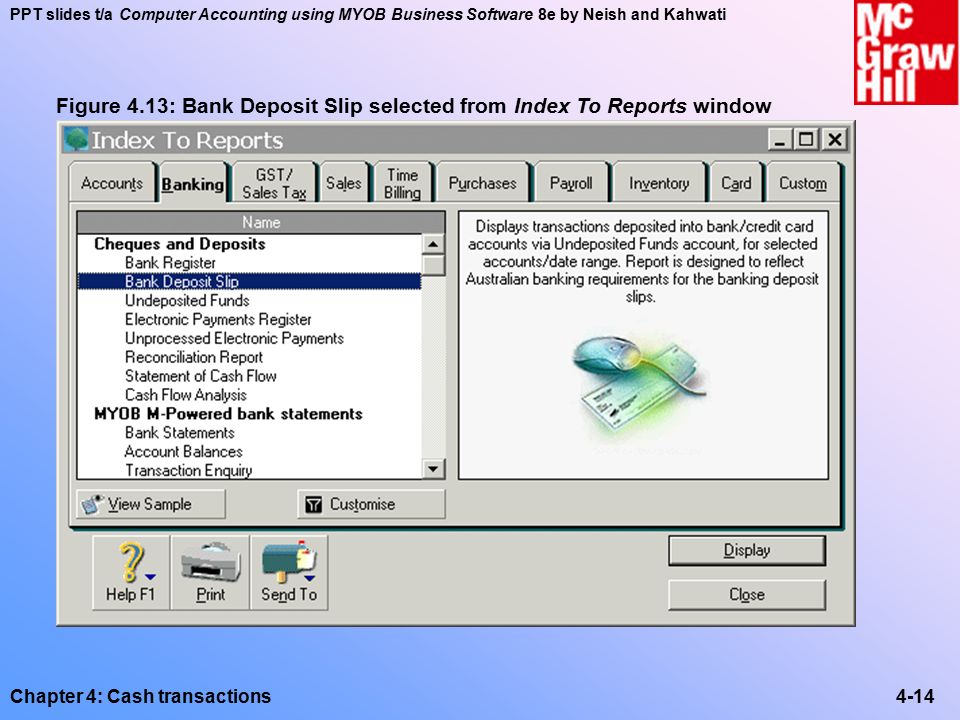Maximize the Index To Reports window
Image resolution: width=960 pixels, height=720 pixels.
(806, 140)
